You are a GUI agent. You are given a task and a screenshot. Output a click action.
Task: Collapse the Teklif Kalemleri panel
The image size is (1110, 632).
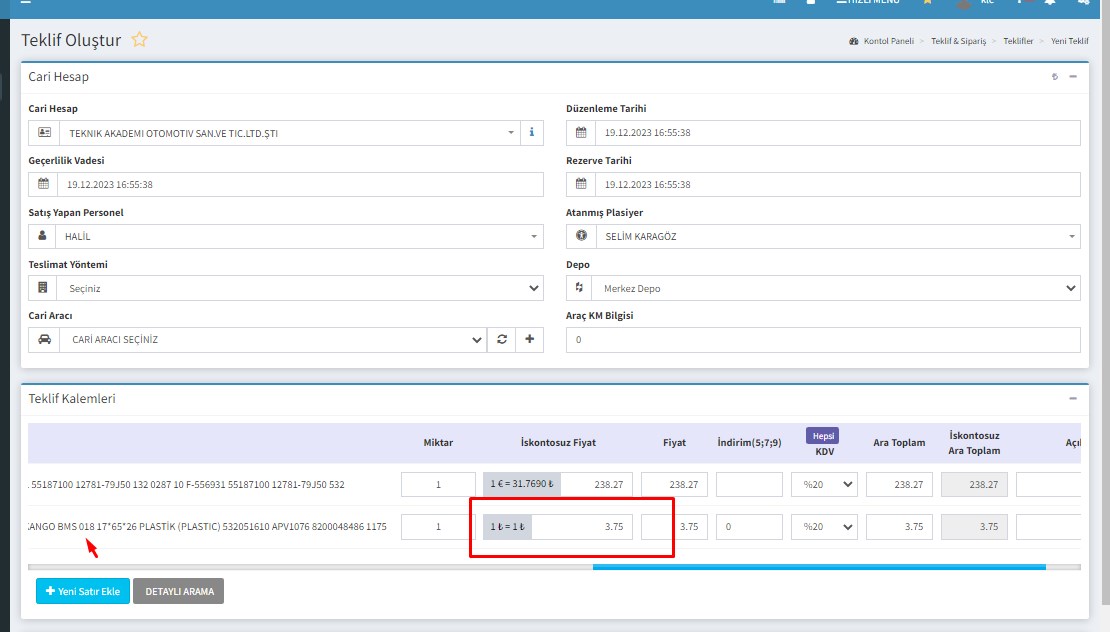1073,398
